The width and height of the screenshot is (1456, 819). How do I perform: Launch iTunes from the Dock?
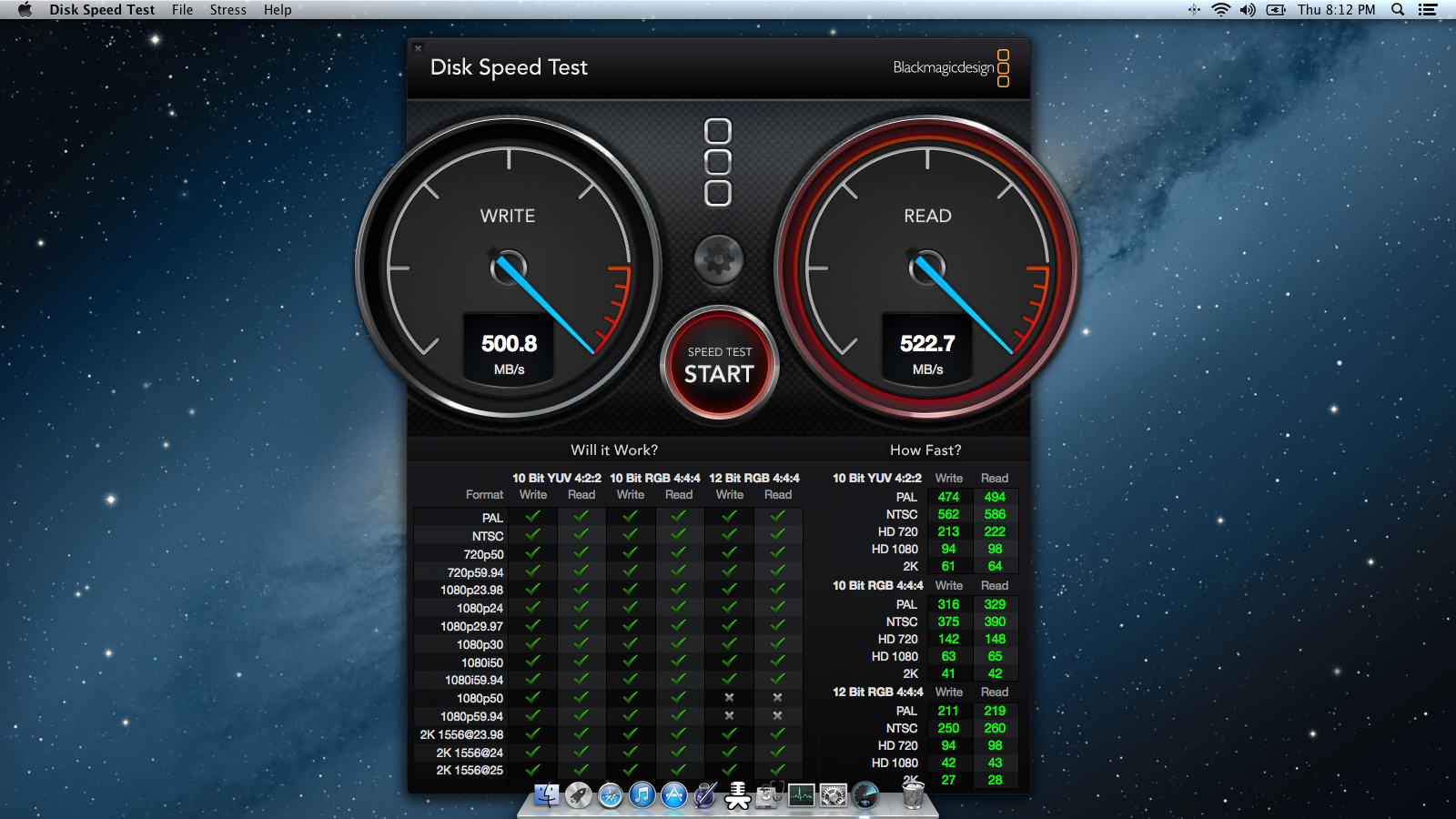tap(642, 795)
